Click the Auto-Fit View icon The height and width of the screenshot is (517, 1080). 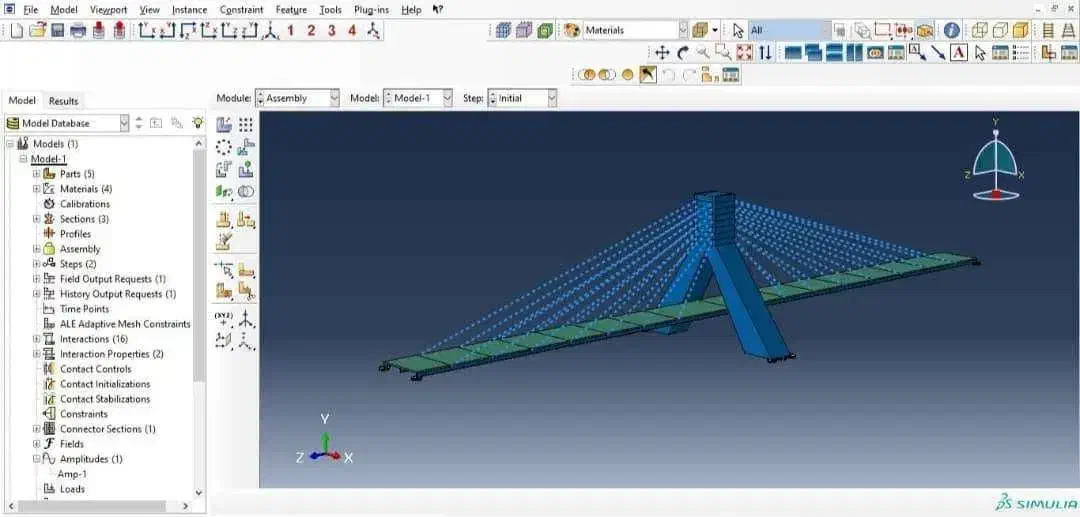[x=744, y=52]
